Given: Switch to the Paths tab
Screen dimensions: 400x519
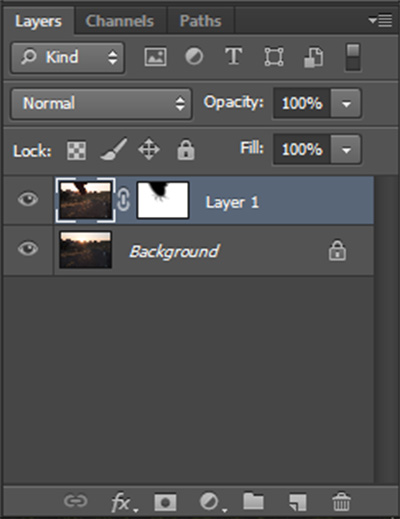Looking at the screenshot, I should click(x=200, y=21).
